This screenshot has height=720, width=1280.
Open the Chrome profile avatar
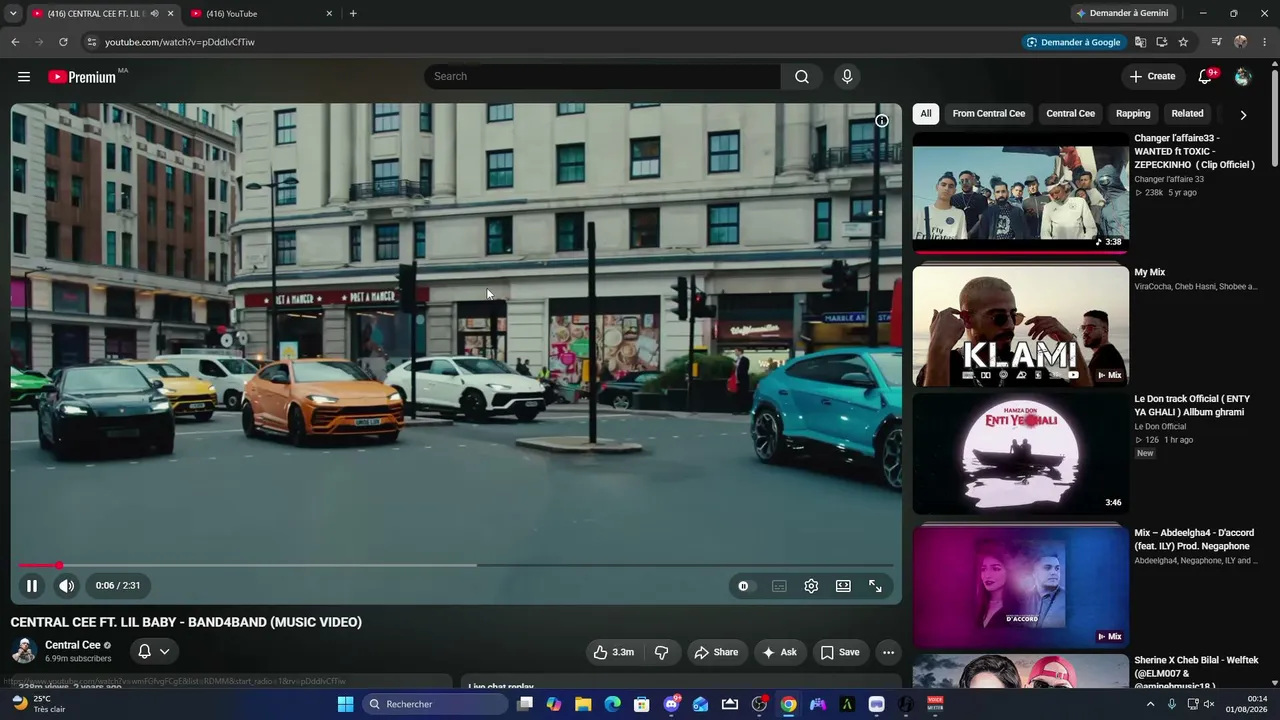click(x=1241, y=42)
